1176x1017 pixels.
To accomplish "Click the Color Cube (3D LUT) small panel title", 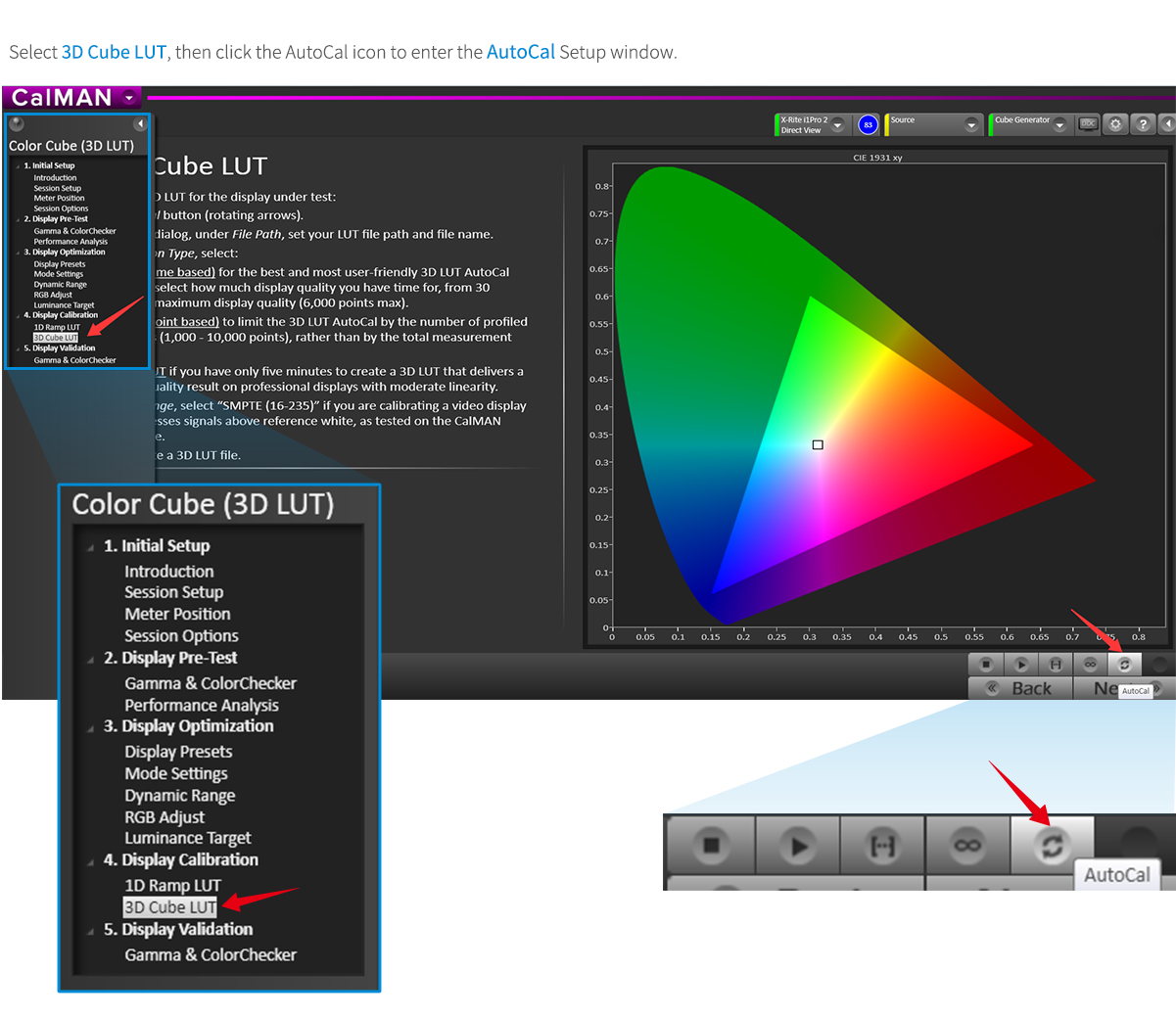I will click(71, 146).
